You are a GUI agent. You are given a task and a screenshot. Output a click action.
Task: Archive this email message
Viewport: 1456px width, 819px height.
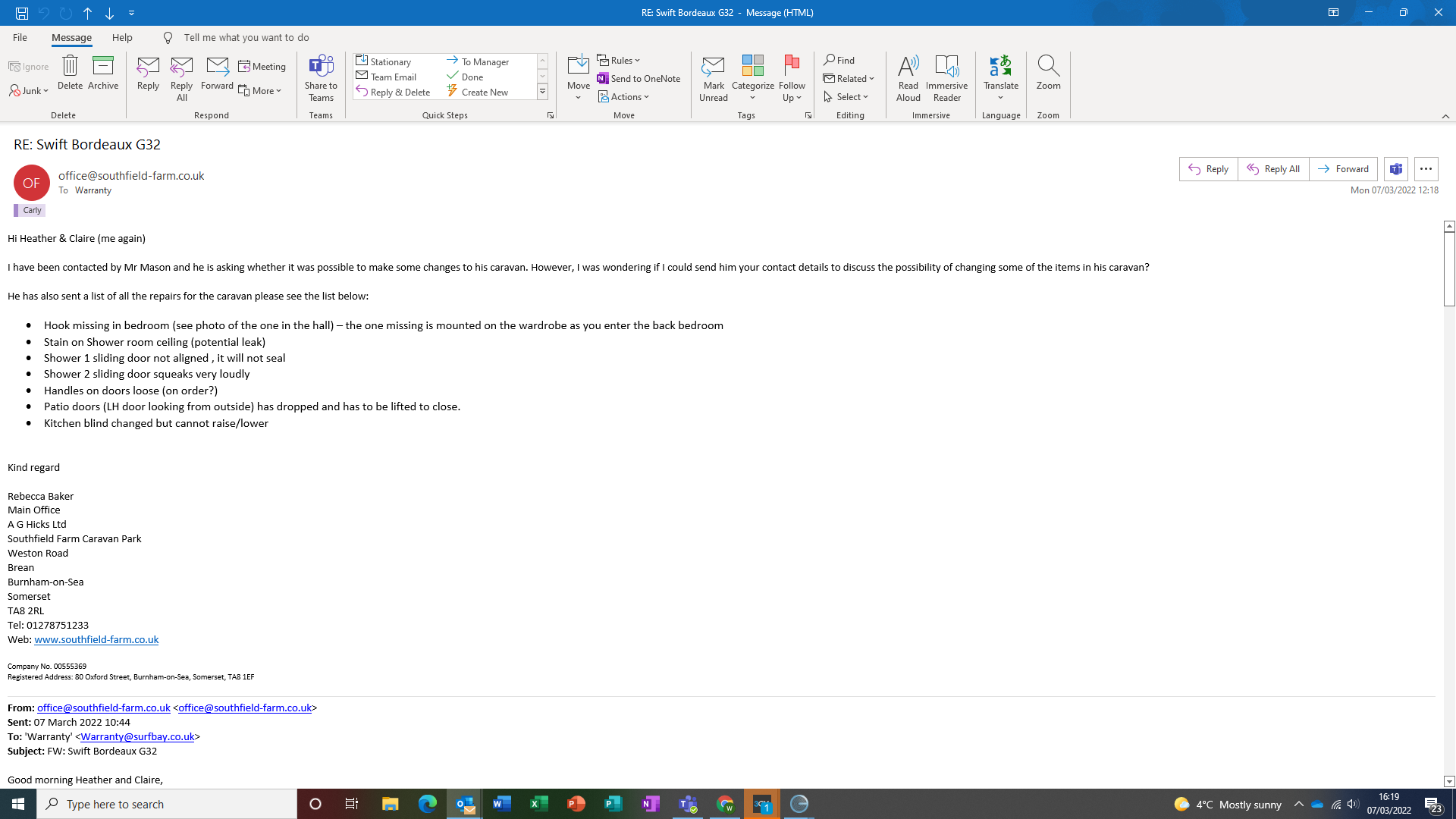(103, 73)
